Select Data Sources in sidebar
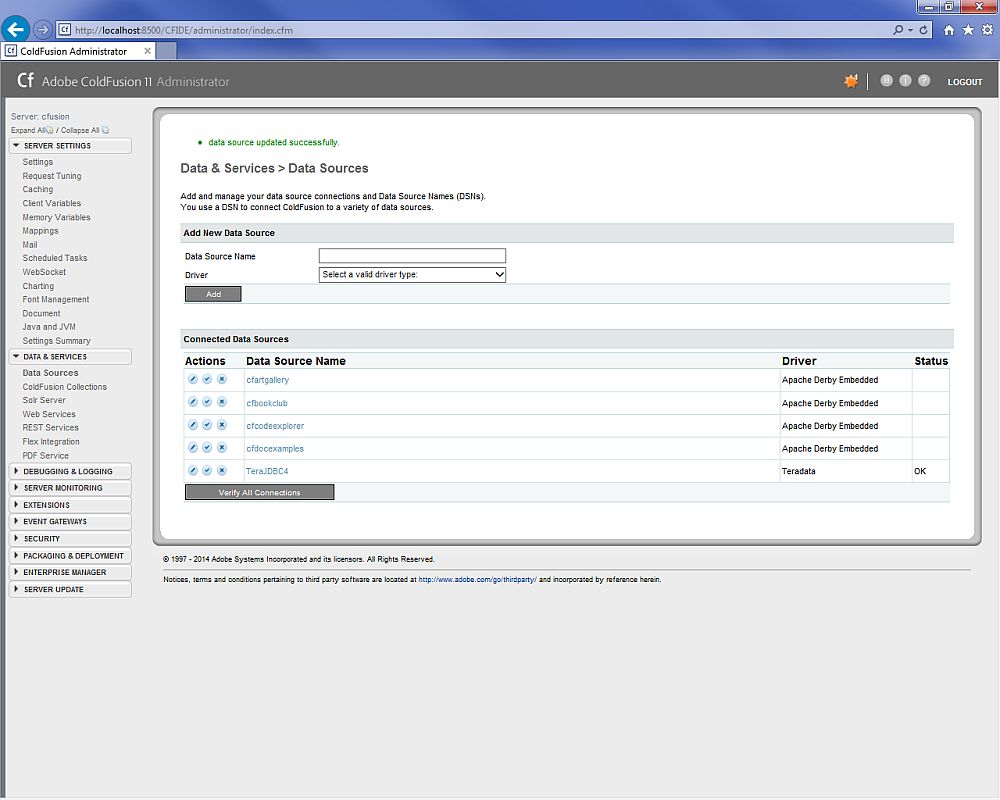The height and width of the screenshot is (800, 1000). pyautogui.click(x=50, y=373)
